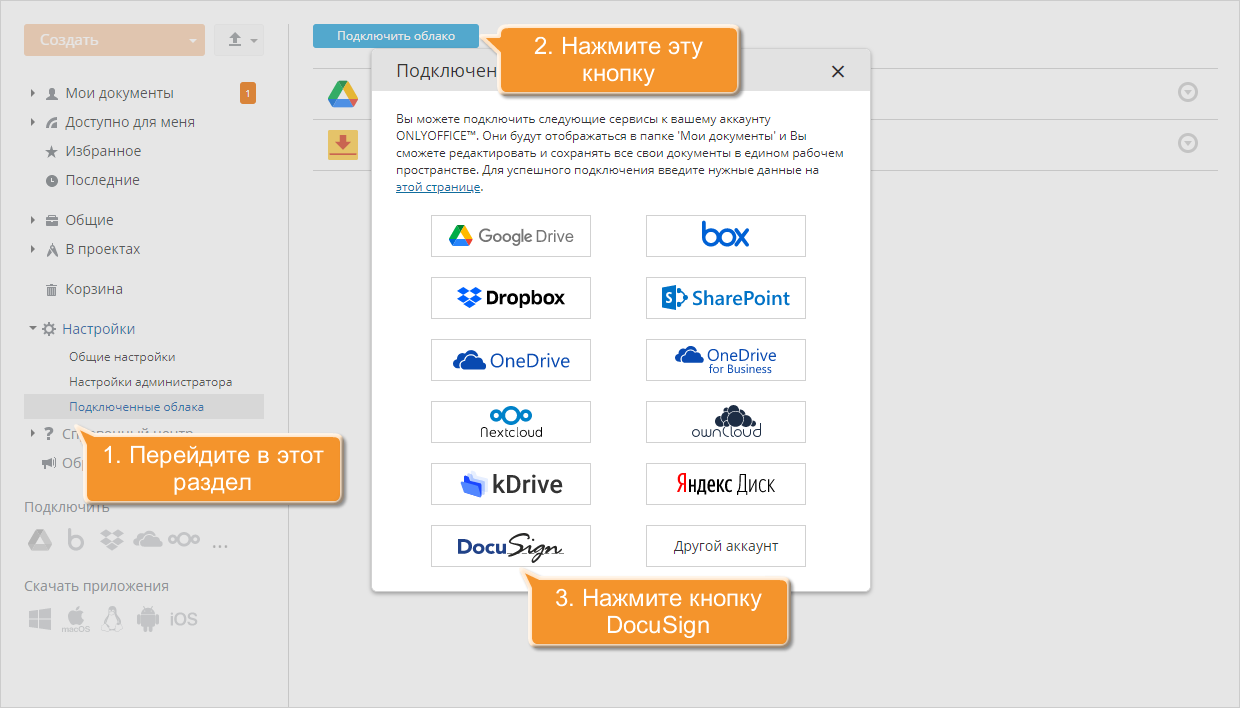The height and width of the screenshot is (708, 1240).
Task: Click the Box icon under Подключить
Action: pos(75,540)
